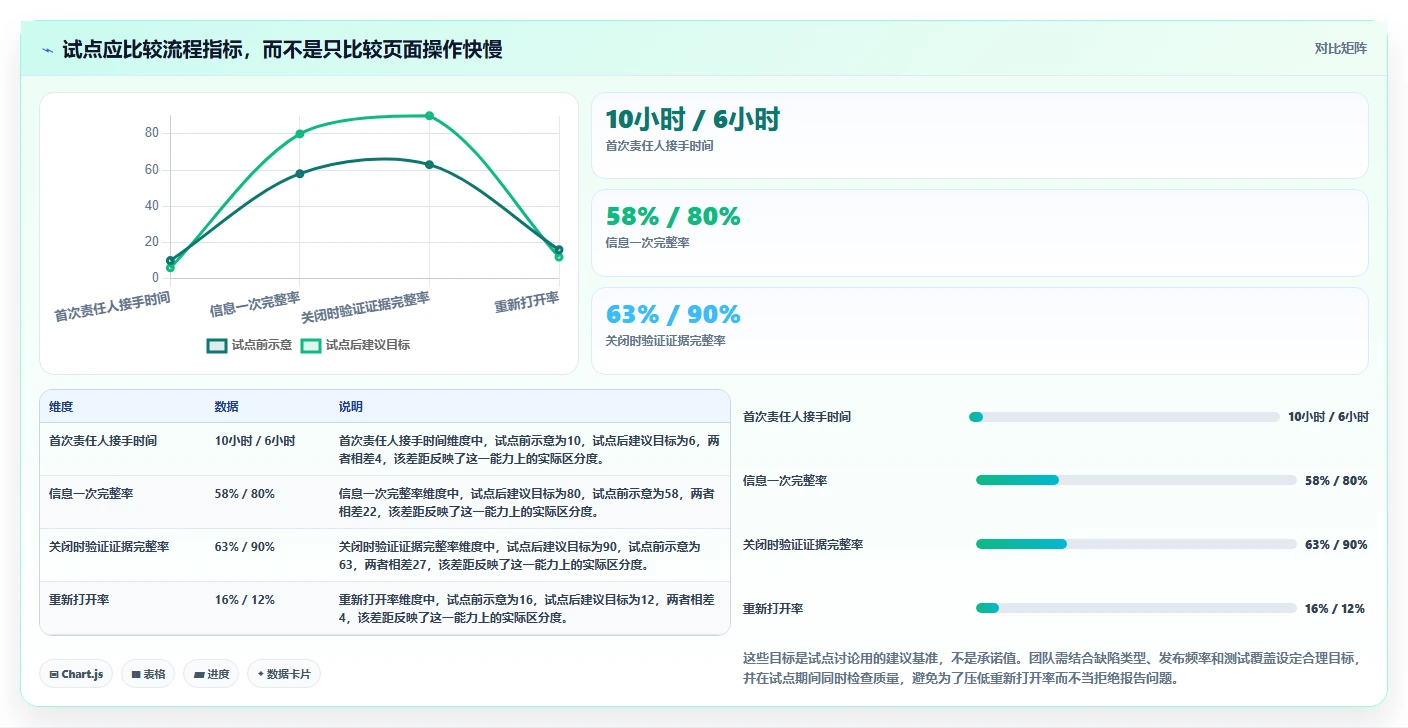Click the big 10小时 / 6小时 card value
This screenshot has width=1408, height=728.
tap(692, 120)
